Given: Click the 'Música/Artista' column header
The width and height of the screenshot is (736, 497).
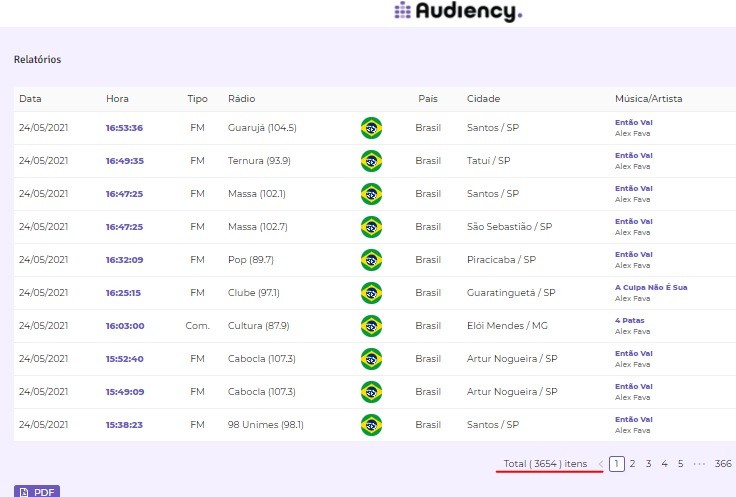Looking at the screenshot, I should (648, 99).
